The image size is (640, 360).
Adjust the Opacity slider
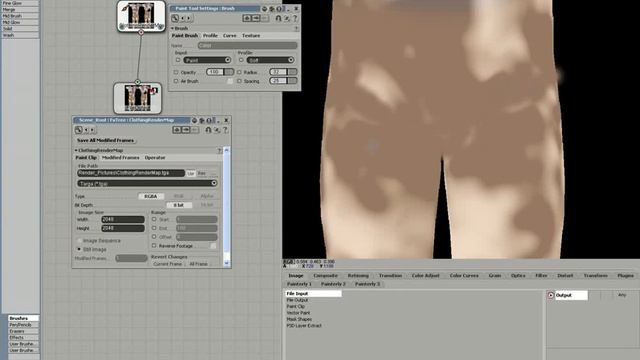coord(220,72)
